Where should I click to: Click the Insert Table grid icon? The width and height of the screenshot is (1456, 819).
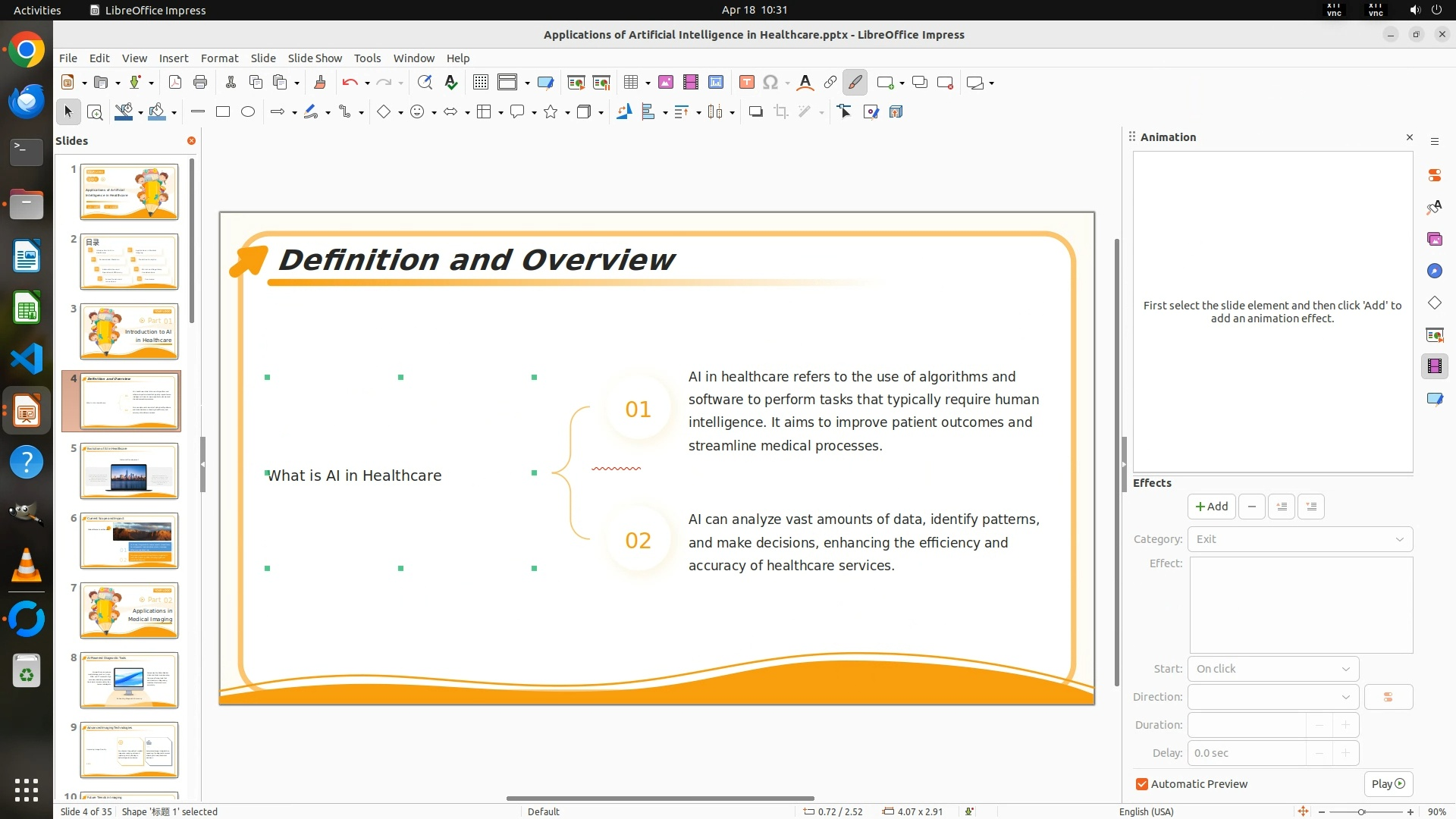630,83
